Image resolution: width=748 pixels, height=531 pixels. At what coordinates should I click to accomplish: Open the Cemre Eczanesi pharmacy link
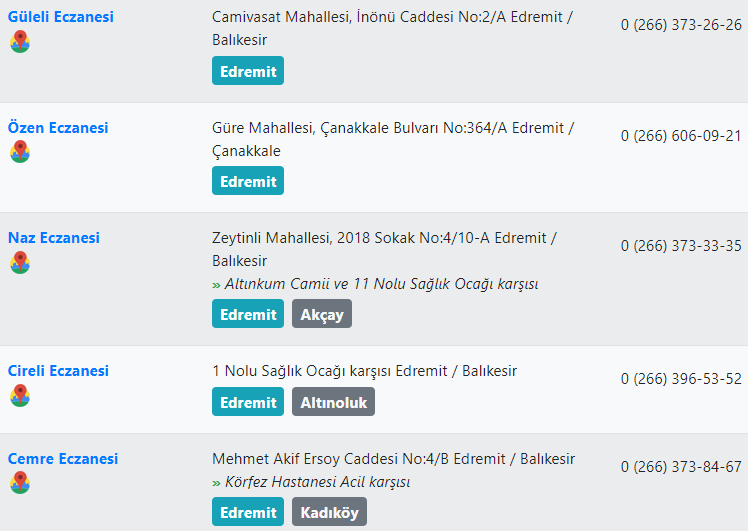coord(63,458)
